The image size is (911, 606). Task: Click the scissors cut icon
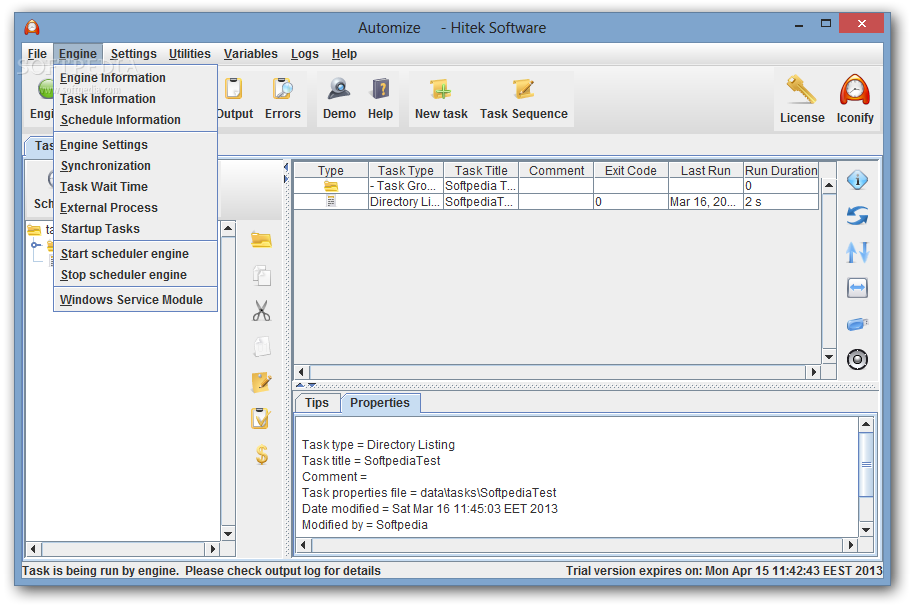[x=261, y=311]
